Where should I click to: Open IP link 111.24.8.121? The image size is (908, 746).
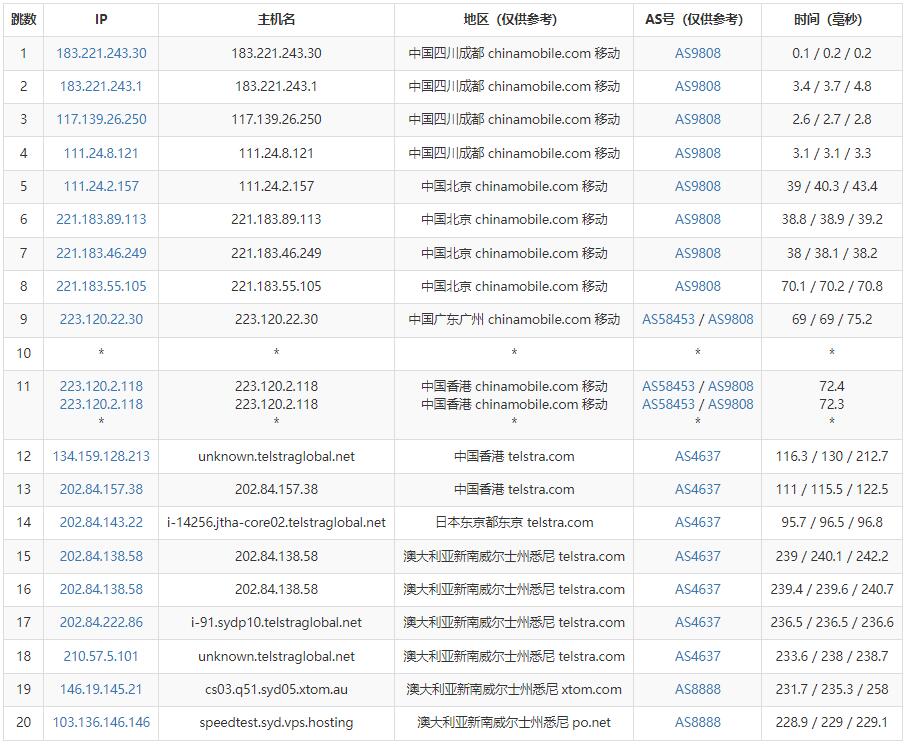[x=101, y=153]
